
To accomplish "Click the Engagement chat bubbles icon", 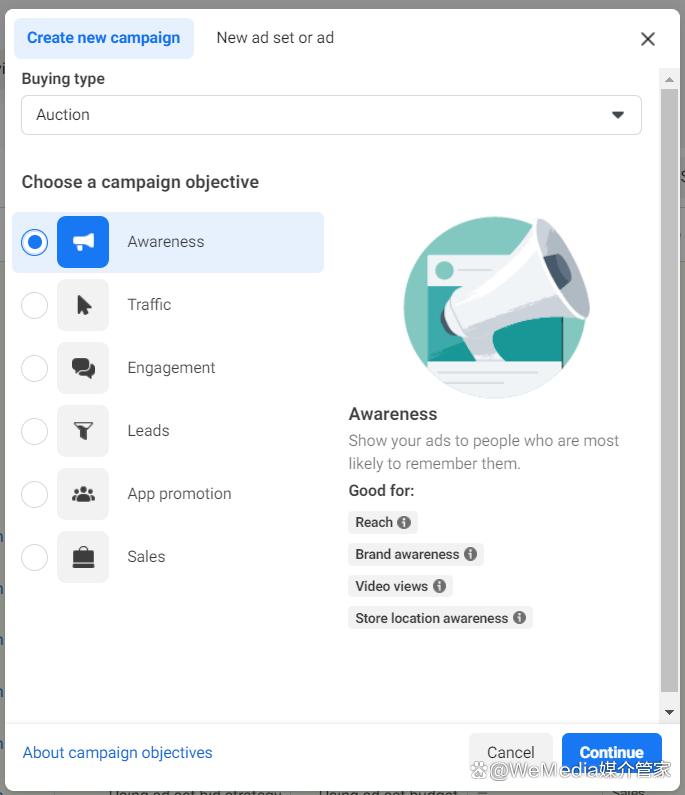I will (x=83, y=368).
